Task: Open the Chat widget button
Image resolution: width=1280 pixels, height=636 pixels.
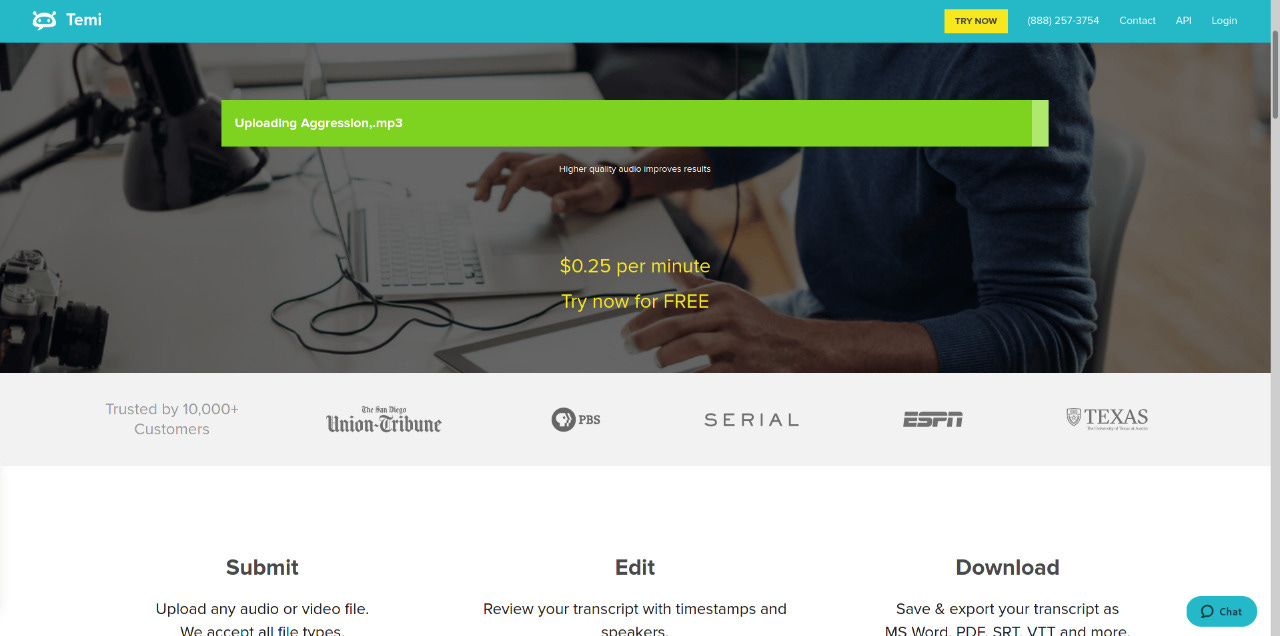Action: (x=1221, y=611)
